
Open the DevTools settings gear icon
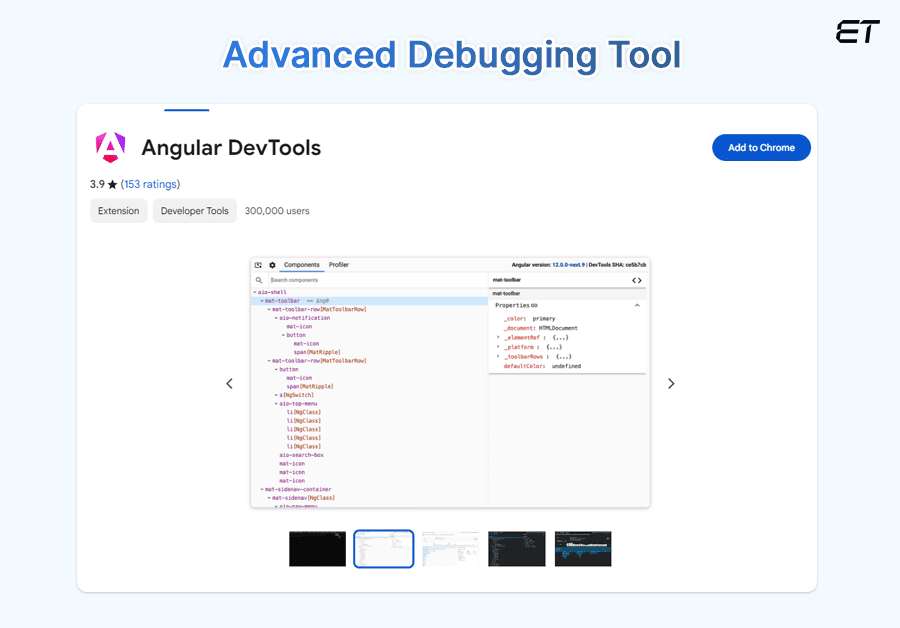click(x=271, y=264)
